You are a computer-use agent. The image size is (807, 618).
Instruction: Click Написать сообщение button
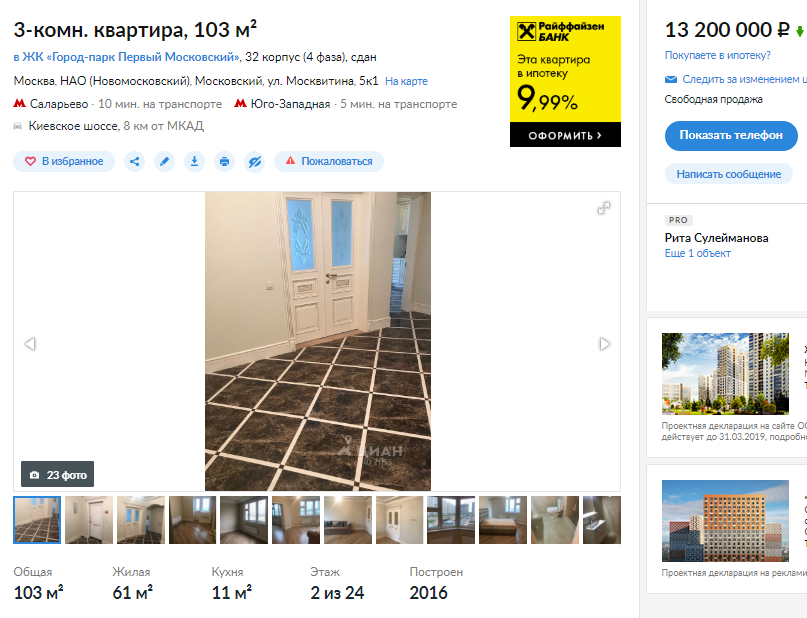click(x=728, y=174)
